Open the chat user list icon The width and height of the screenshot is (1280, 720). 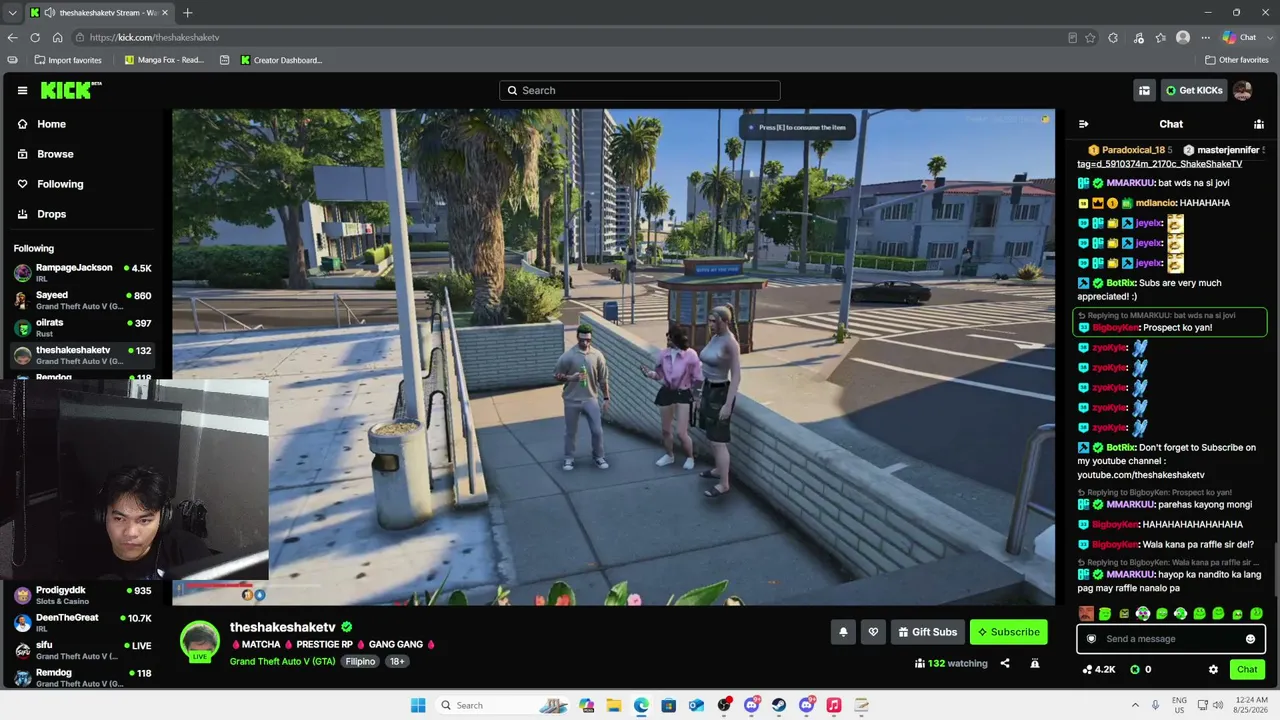point(1259,124)
